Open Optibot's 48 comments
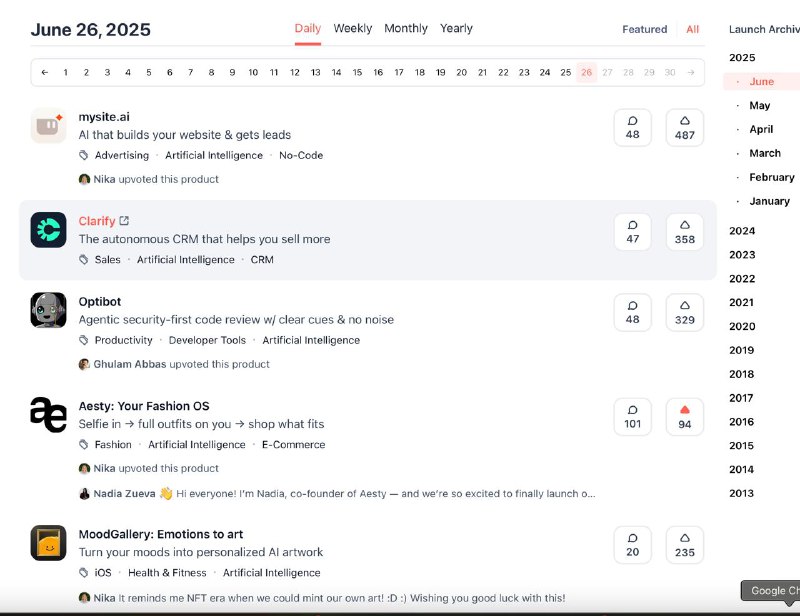This screenshot has width=800, height=616. coord(633,312)
